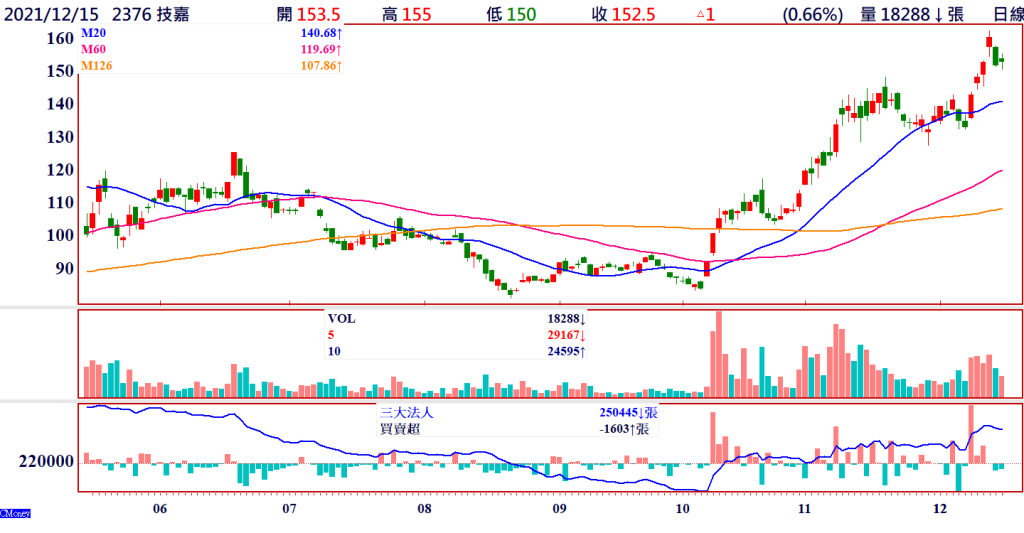Click the CMoney logo in bottom-left corner

pyautogui.click(x=15, y=513)
